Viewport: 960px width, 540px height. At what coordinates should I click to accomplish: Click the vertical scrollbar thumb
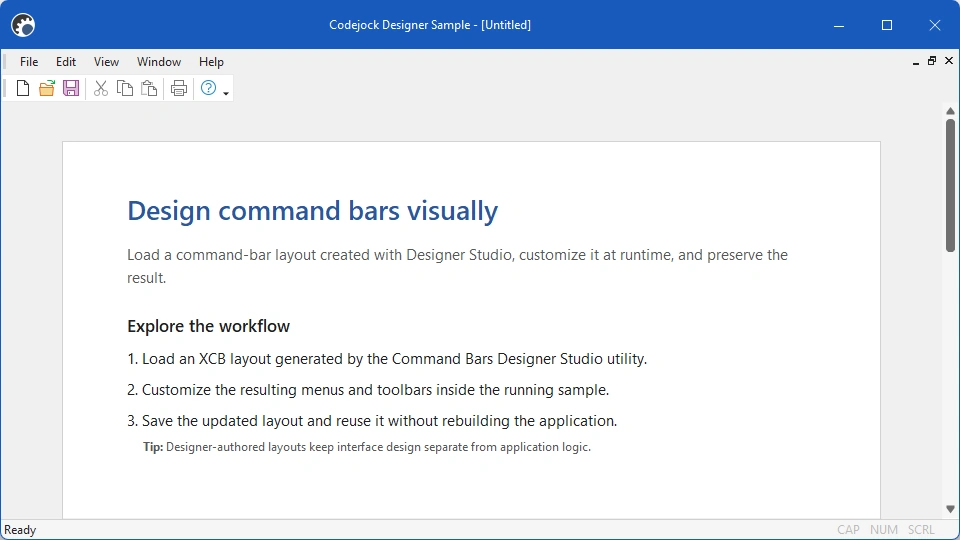[x=950, y=185]
